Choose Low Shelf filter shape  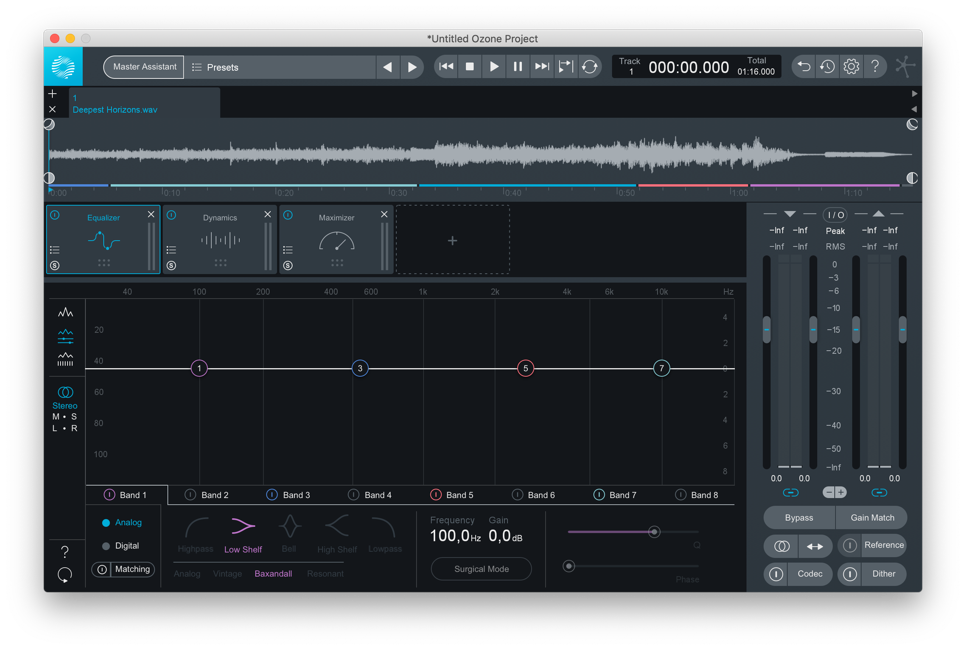tap(243, 535)
